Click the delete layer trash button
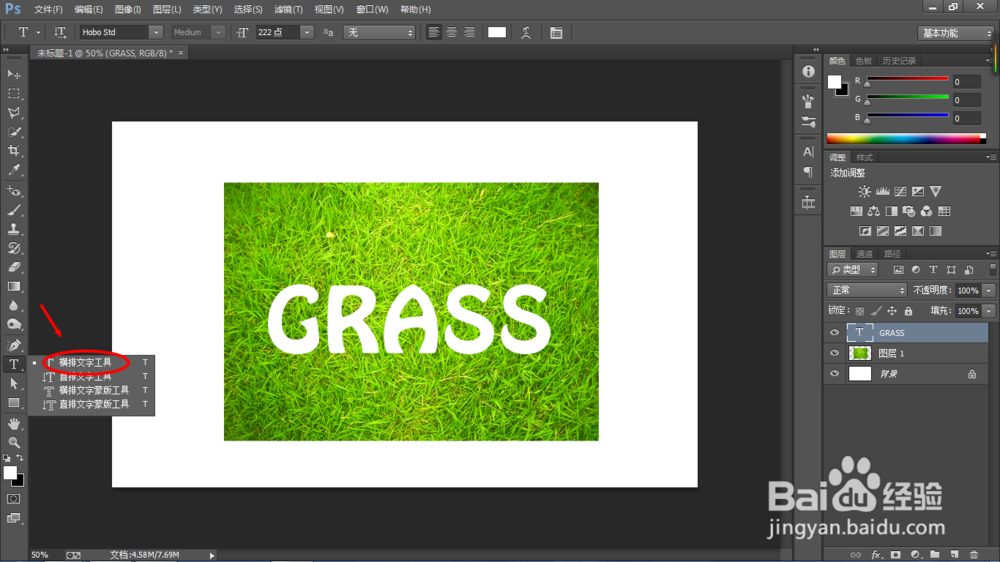1000x562 pixels. pyautogui.click(x=973, y=554)
